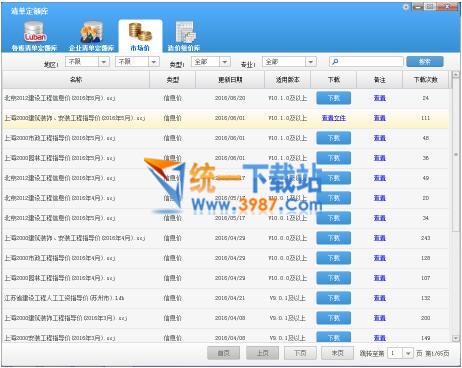This screenshot has width=462, height=368.
Task: Click the vertical scrollbar up arrow
Action: pyautogui.click(x=455, y=75)
